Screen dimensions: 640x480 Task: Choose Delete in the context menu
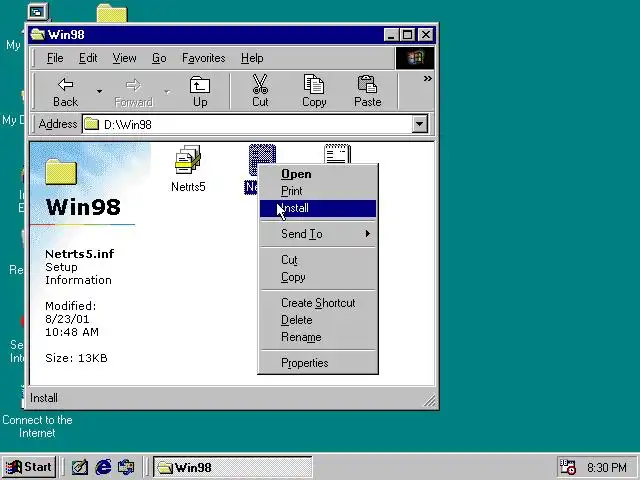pyautogui.click(x=318, y=320)
